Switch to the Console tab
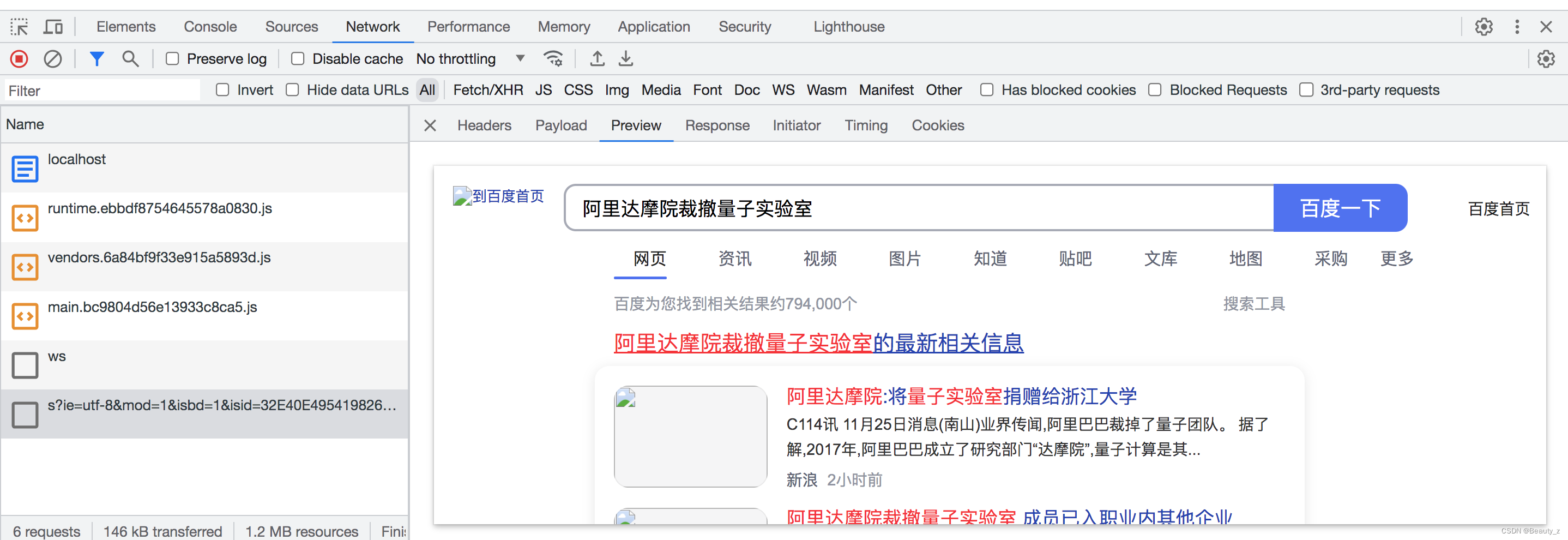 tap(210, 27)
